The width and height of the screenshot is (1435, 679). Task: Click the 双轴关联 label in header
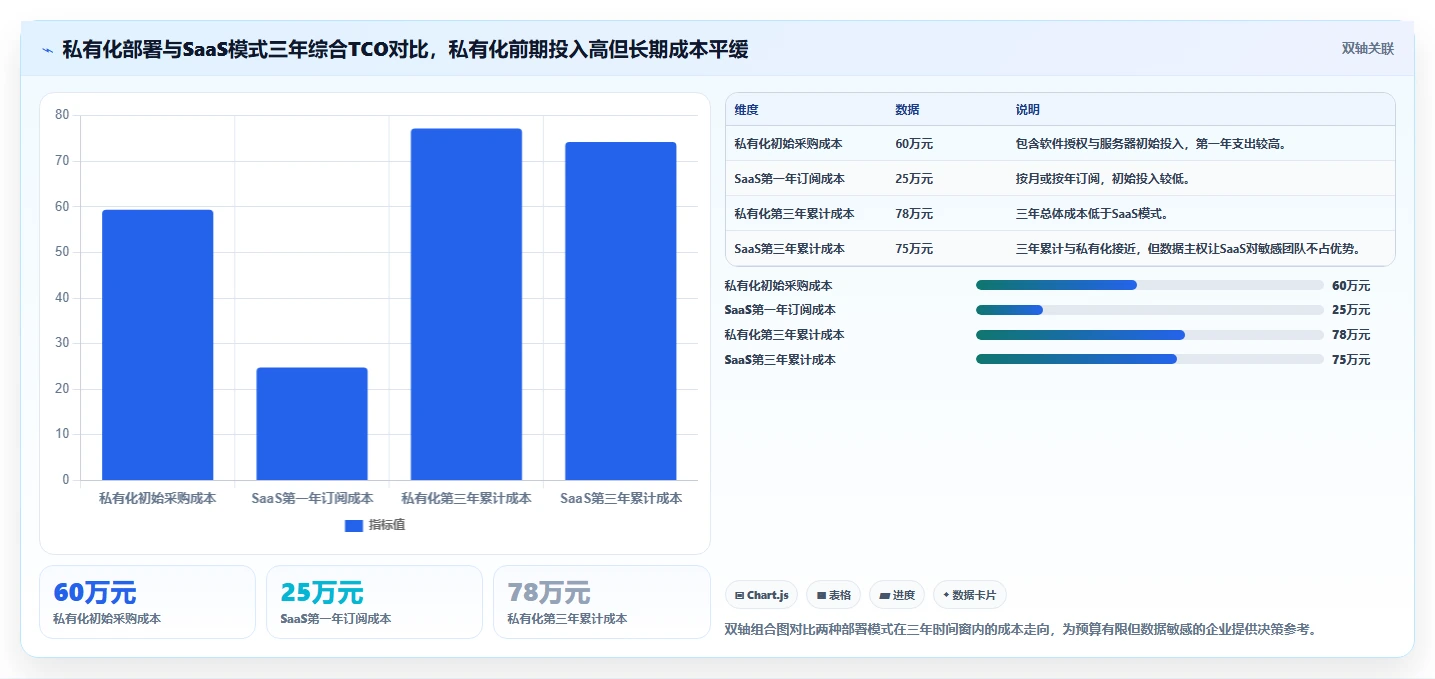[x=1368, y=48]
